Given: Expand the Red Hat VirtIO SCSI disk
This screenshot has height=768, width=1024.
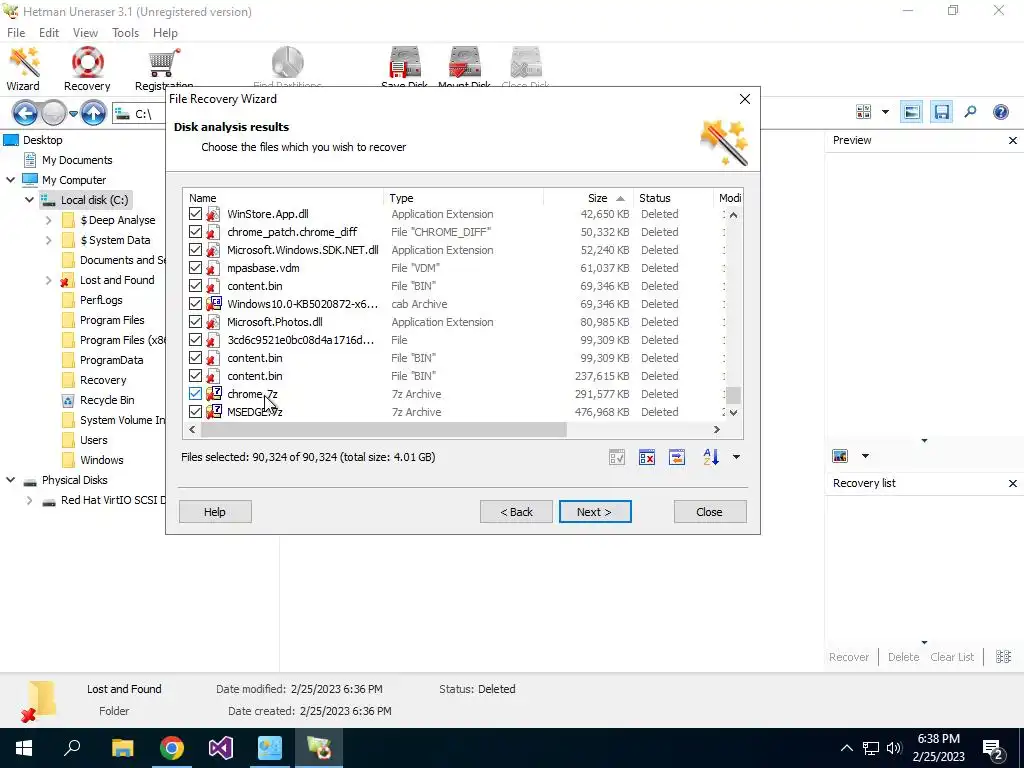Looking at the screenshot, I should coord(29,500).
